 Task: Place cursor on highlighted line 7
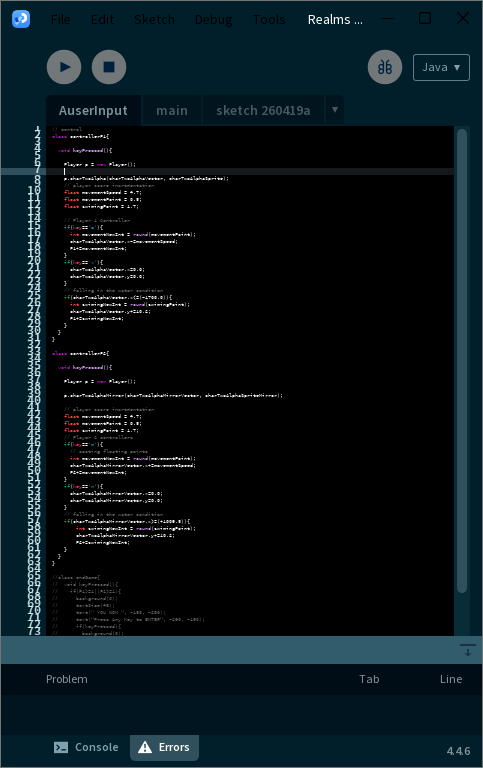pyautogui.click(x=250, y=171)
